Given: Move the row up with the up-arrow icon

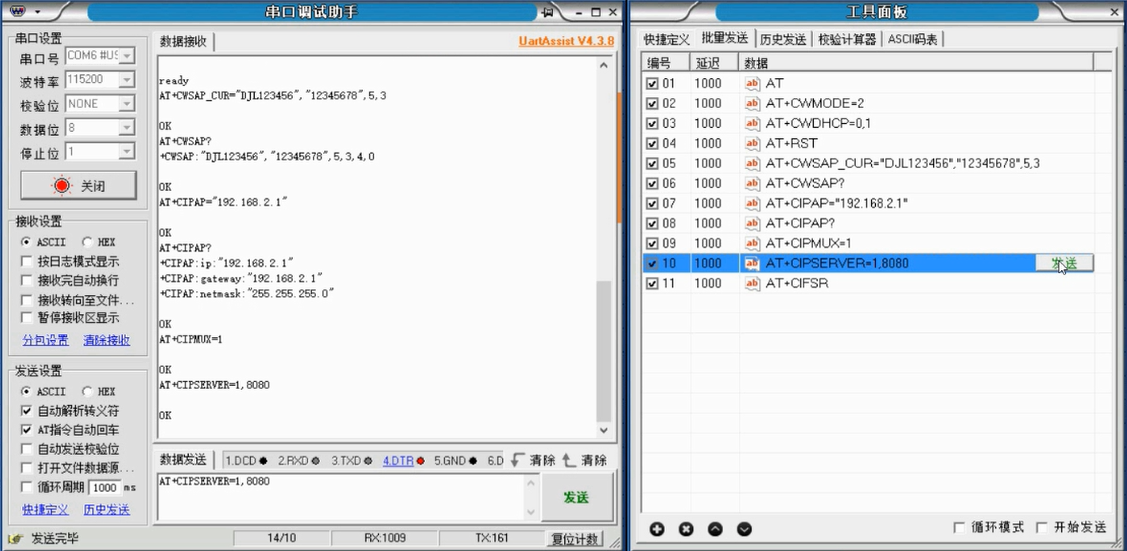Looking at the screenshot, I should tap(715, 529).
